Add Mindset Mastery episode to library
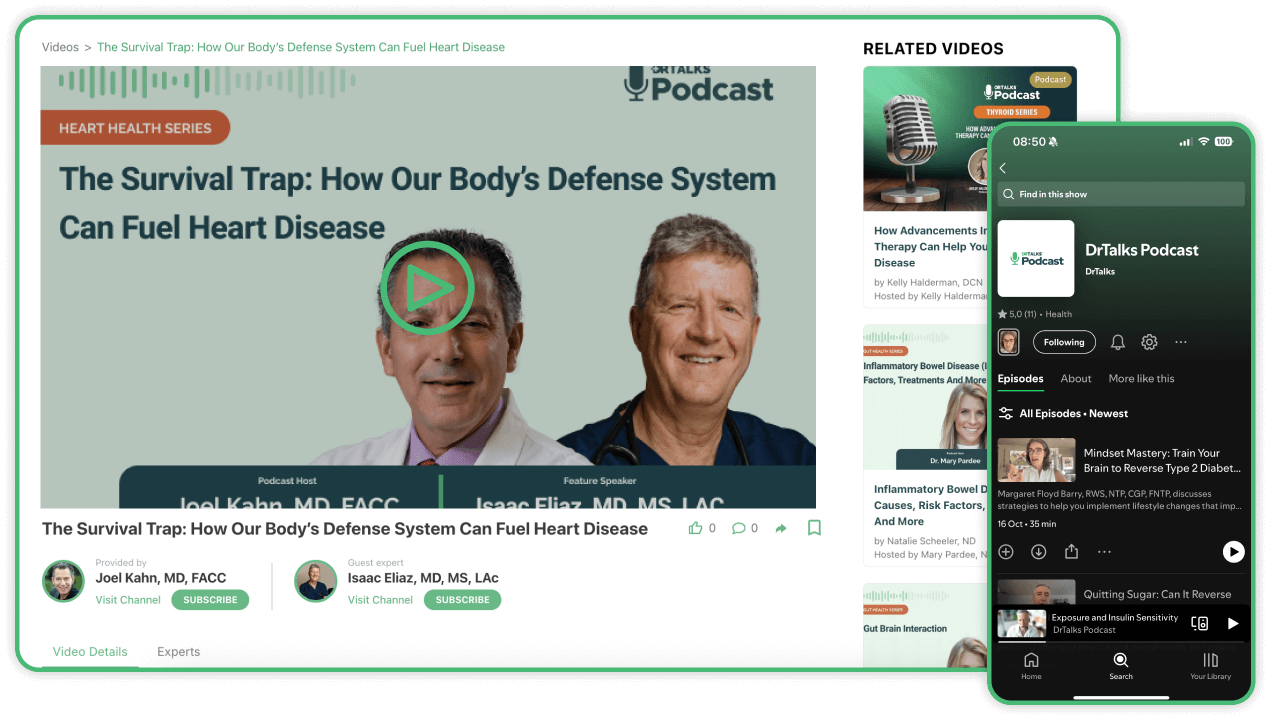 coord(1006,552)
